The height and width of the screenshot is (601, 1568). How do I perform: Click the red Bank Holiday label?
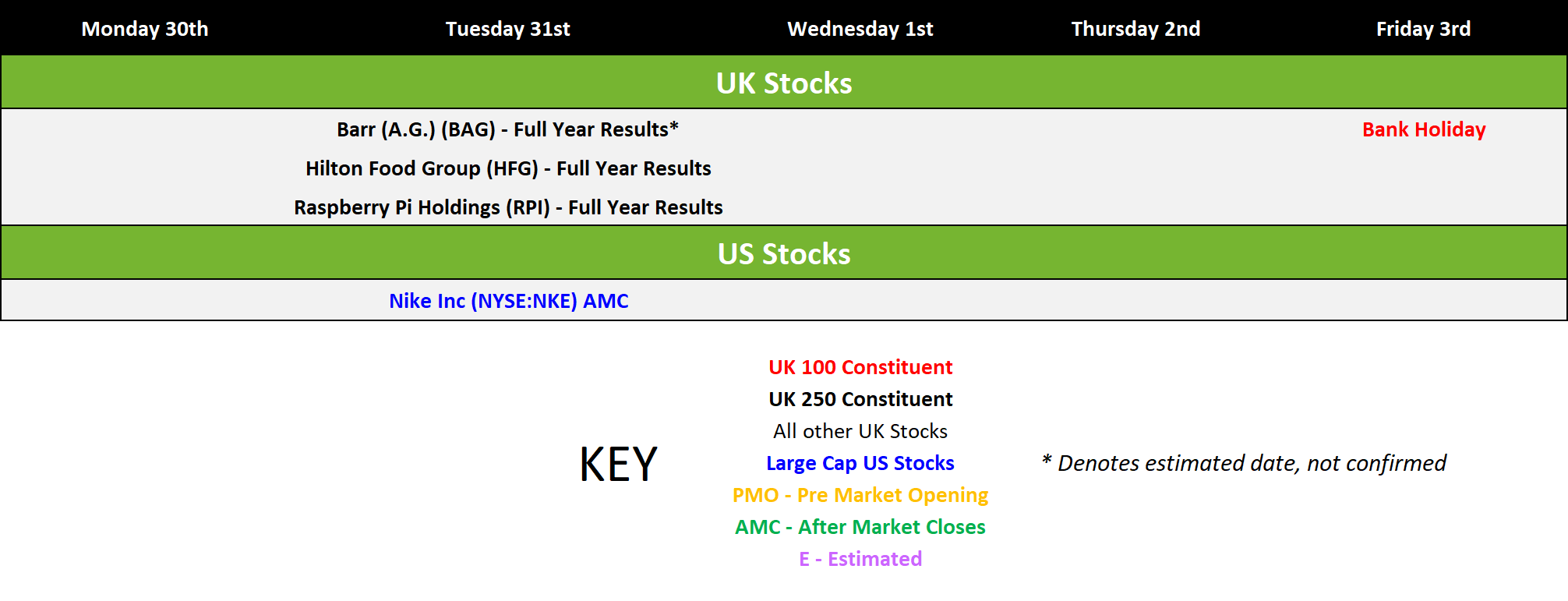pos(1424,129)
